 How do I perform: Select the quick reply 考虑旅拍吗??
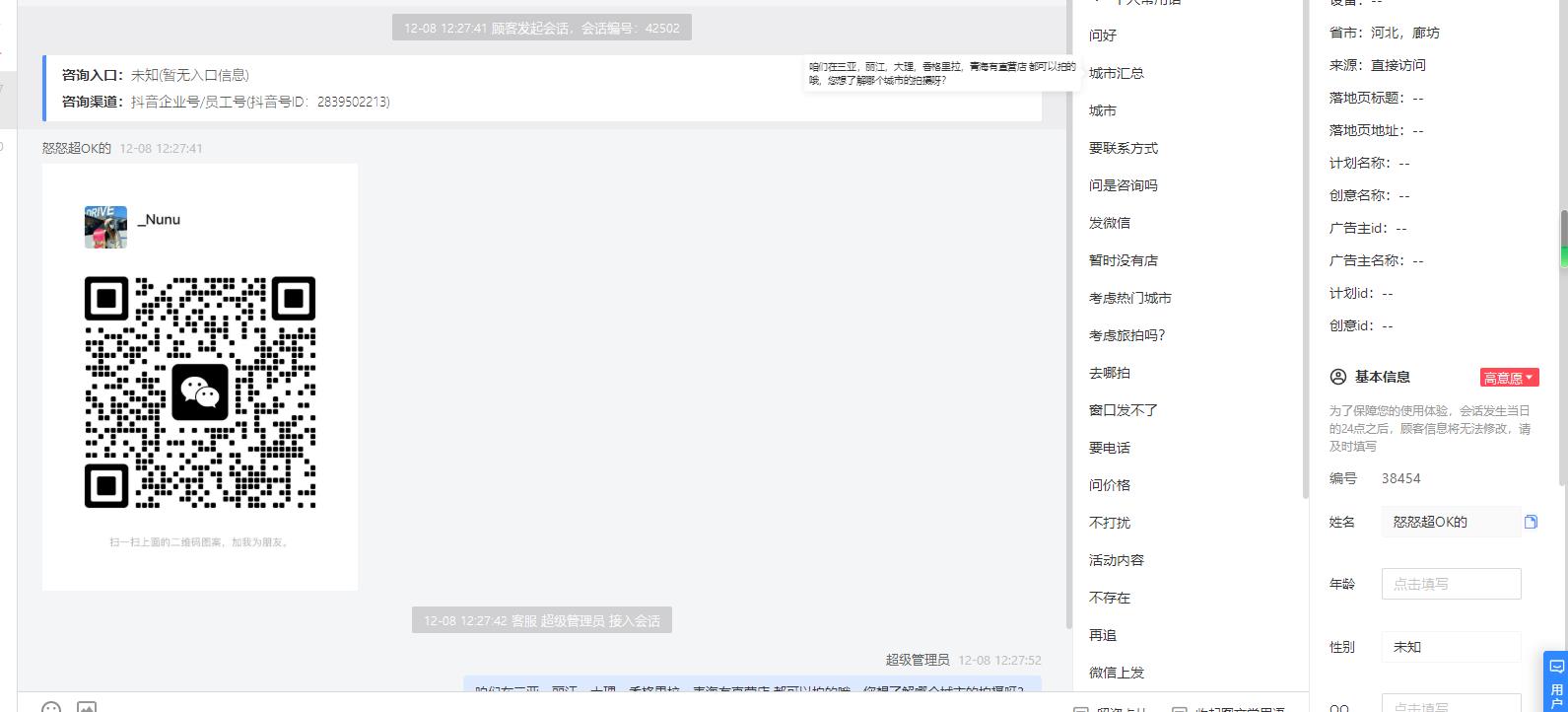click(1127, 335)
